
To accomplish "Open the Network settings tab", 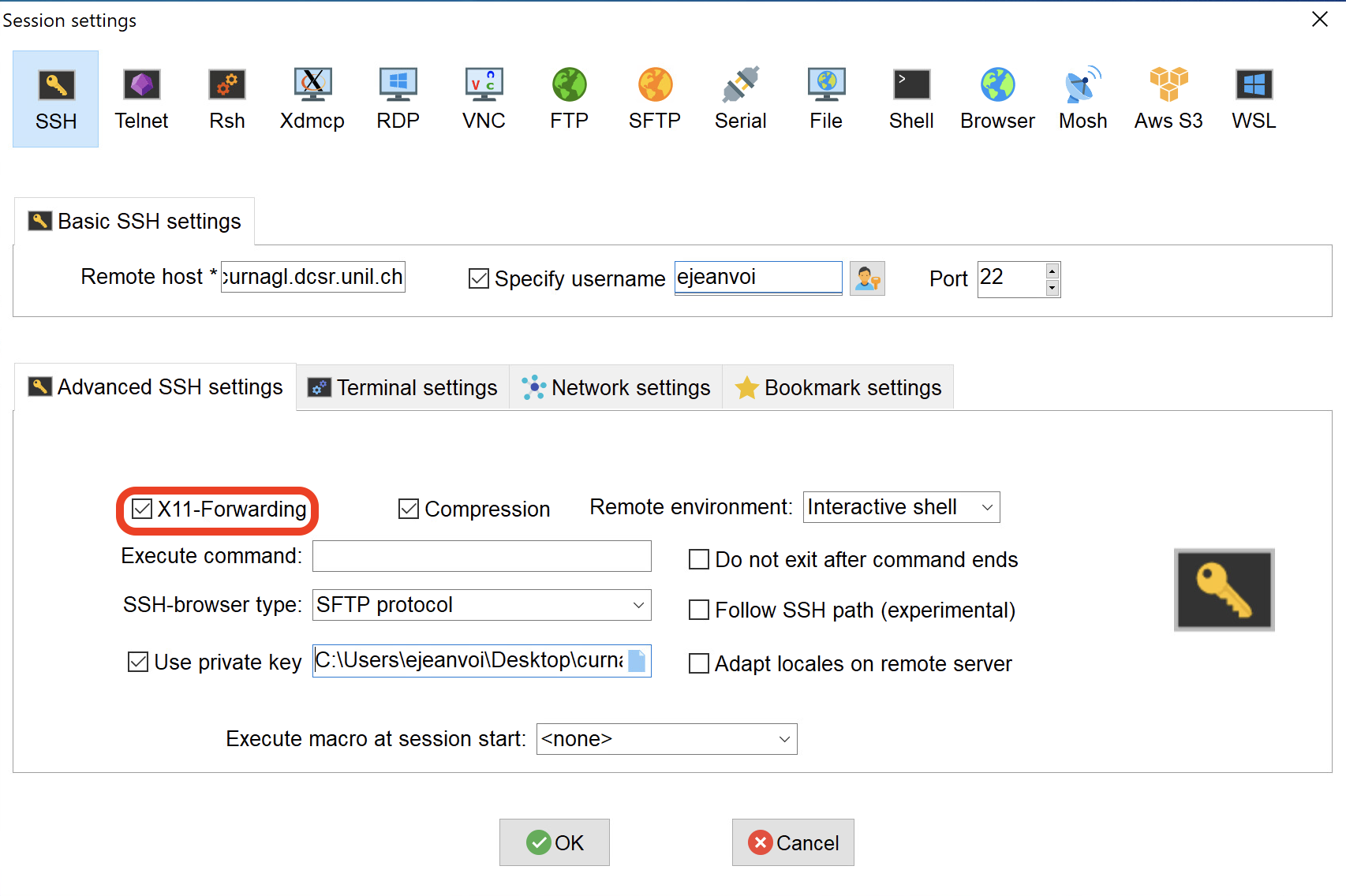I will 616,388.
